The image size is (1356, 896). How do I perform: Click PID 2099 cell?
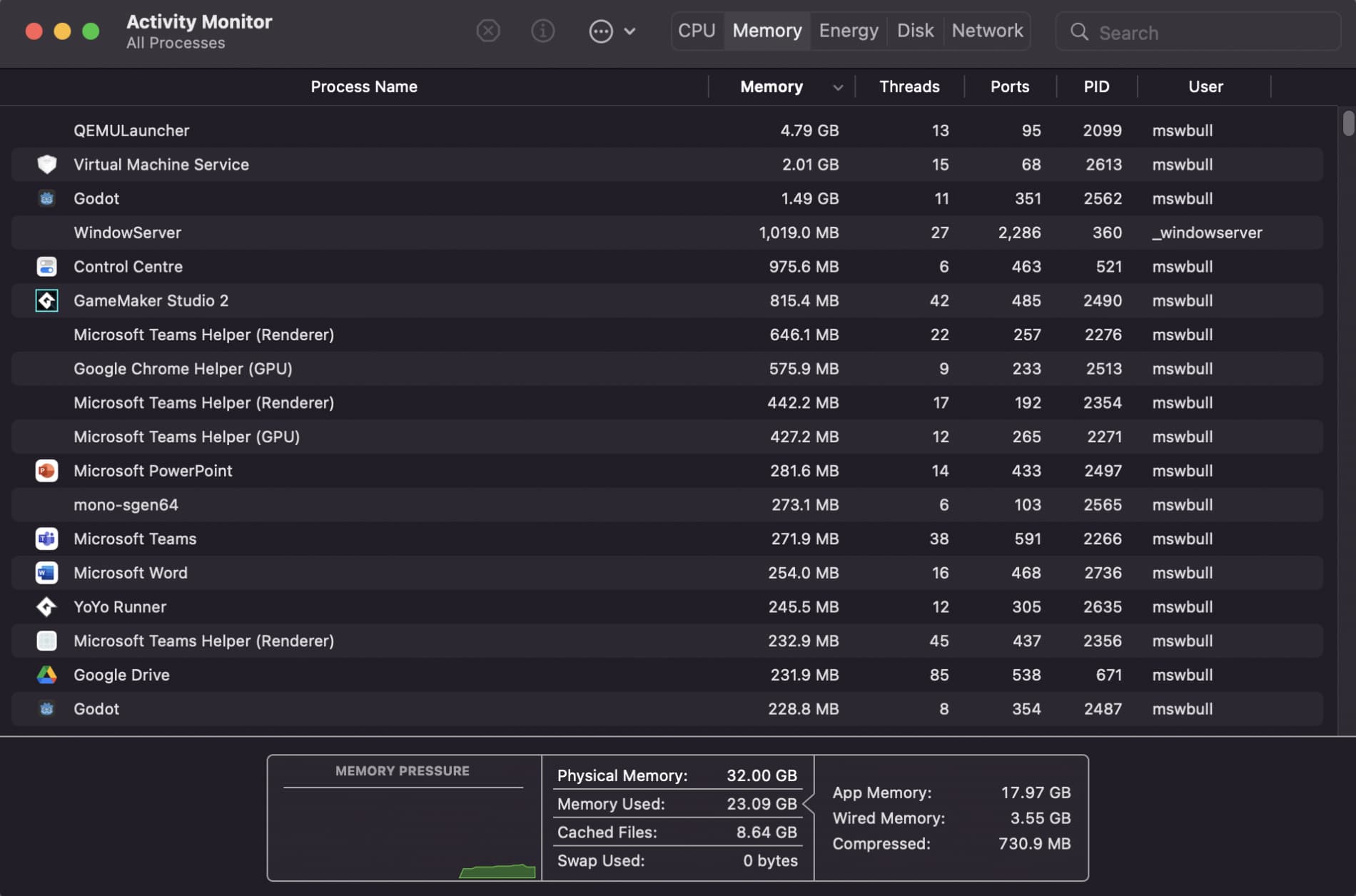pyautogui.click(x=1102, y=131)
